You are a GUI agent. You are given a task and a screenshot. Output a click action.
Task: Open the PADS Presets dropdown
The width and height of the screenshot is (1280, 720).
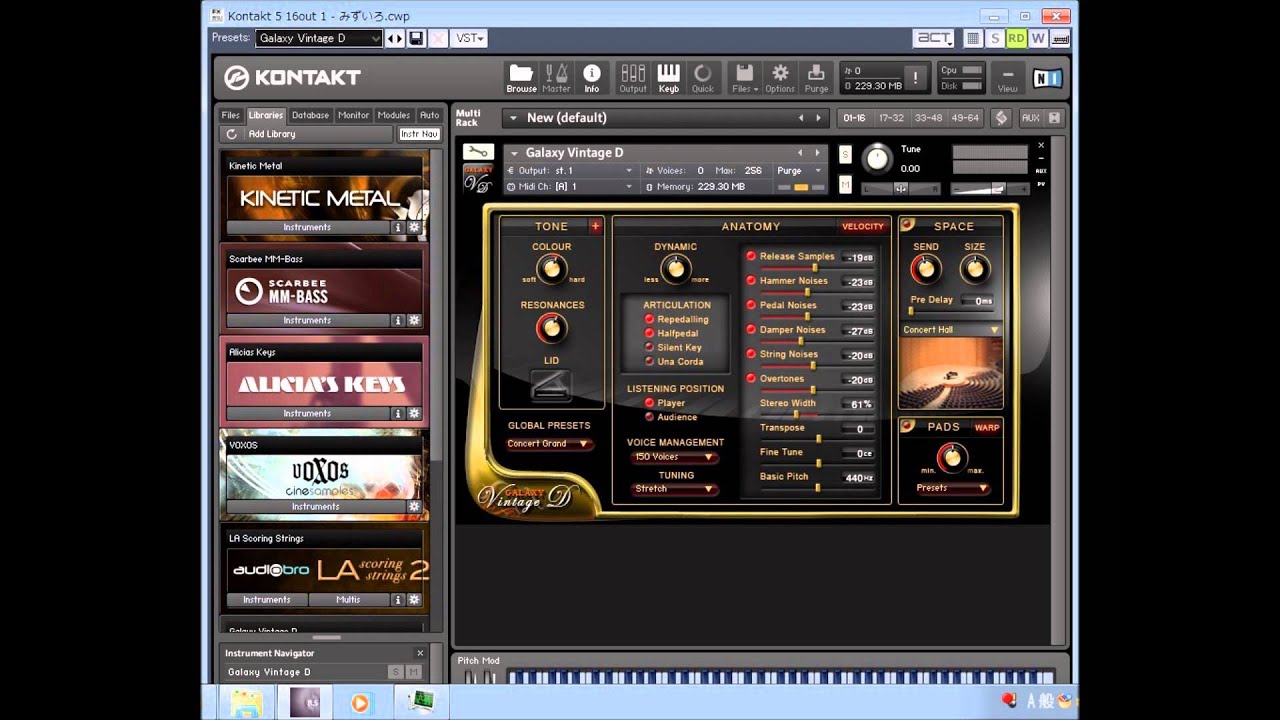pyautogui.click(x=952, y=488)
